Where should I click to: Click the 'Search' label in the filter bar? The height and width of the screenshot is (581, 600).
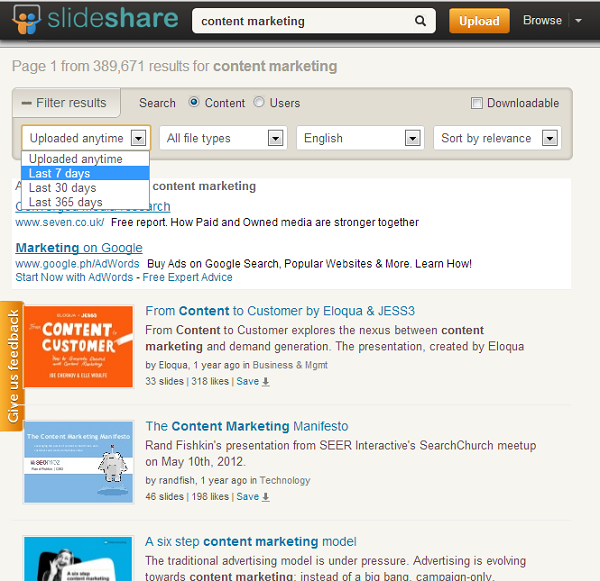pyautogui.click(x=157, y=103)
